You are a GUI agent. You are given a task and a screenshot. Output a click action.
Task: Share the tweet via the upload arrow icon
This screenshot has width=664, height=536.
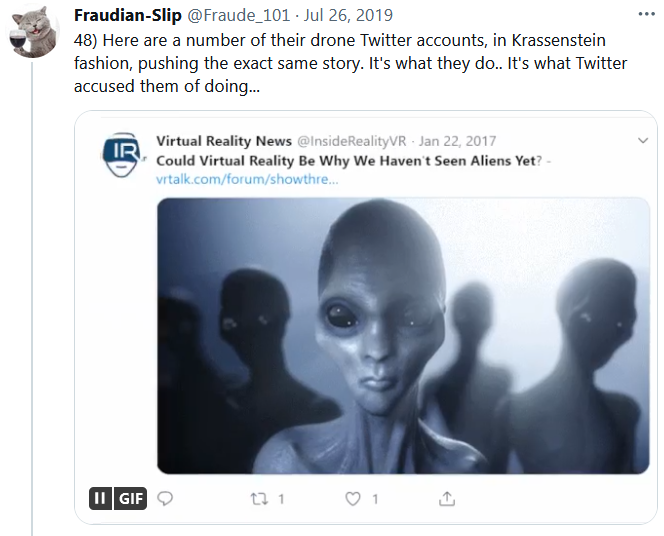[x=447, y=499]
